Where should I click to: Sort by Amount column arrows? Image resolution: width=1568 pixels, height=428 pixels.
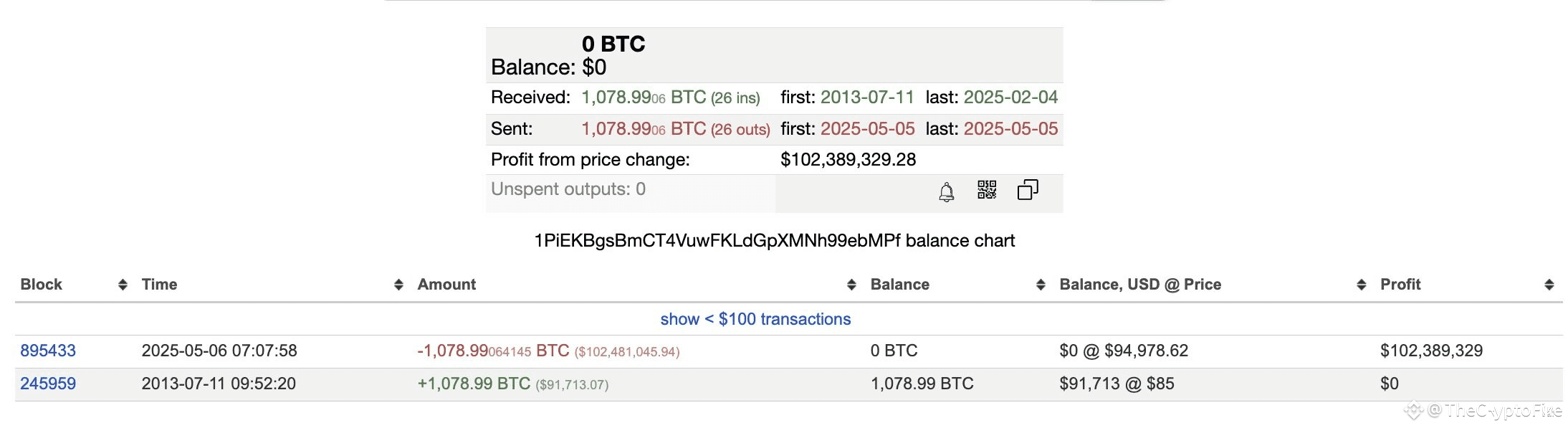point(851,285)
